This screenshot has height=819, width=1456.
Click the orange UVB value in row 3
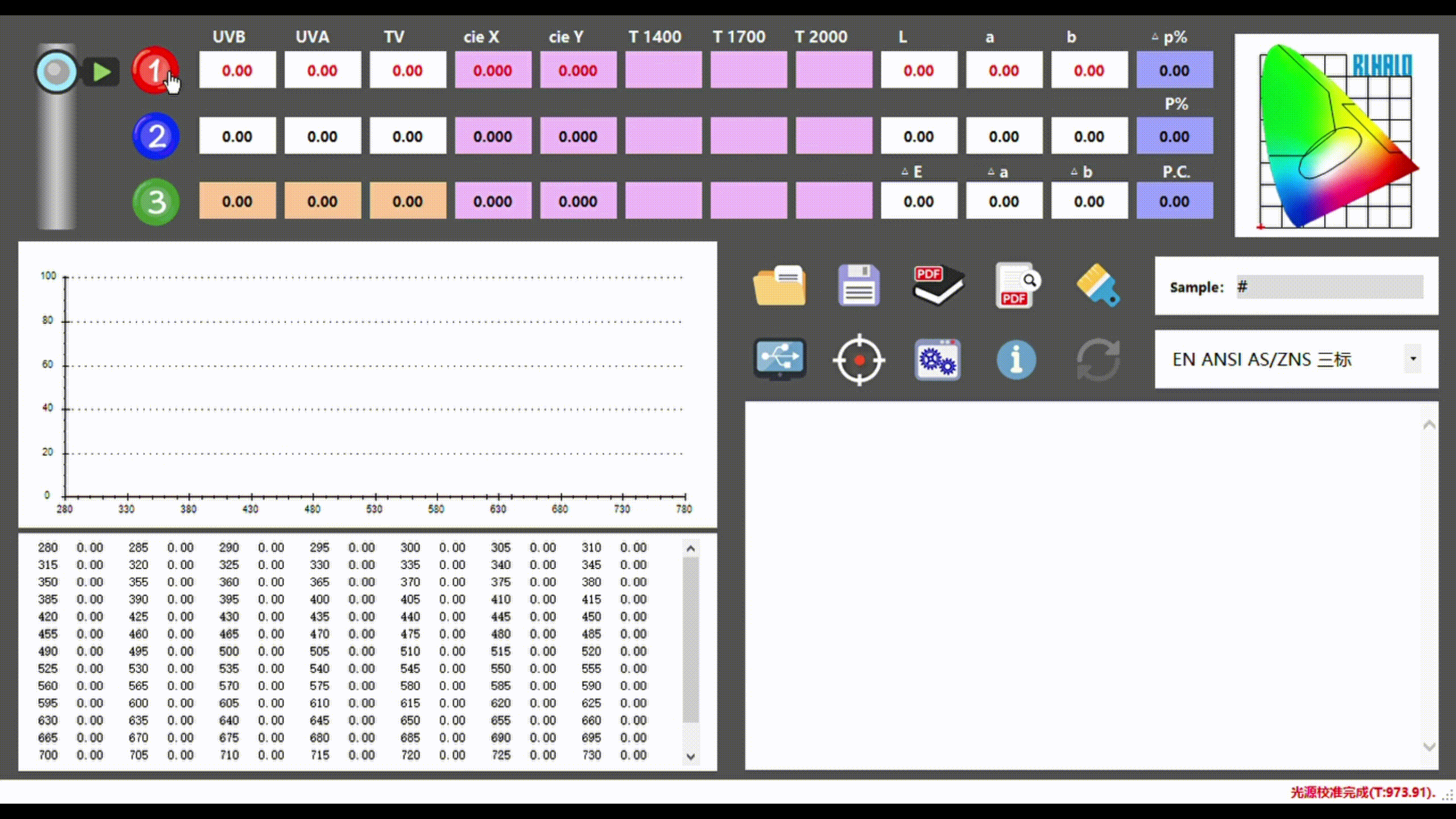pyautogui.click(x=237, y=201)
